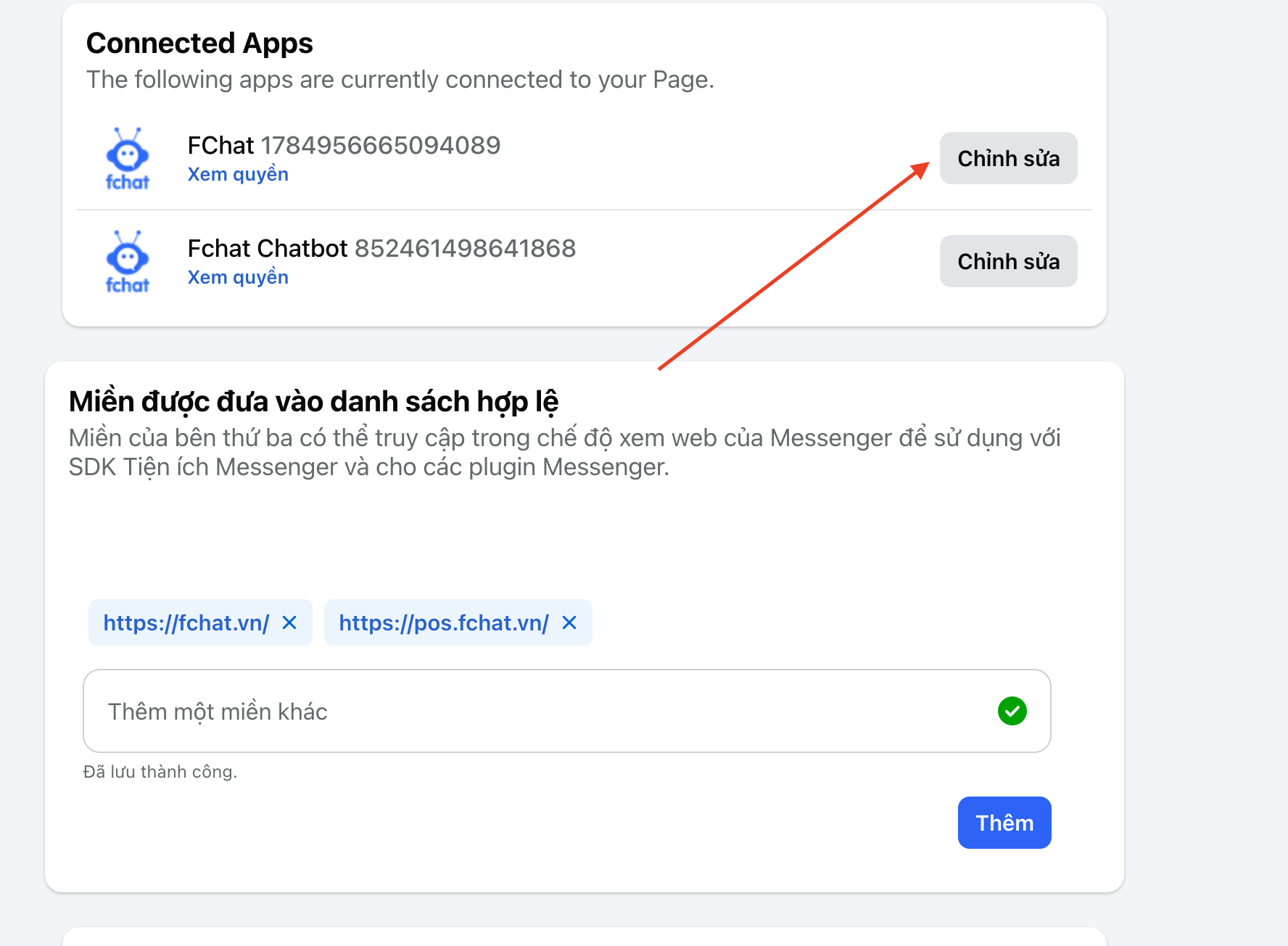The image size is (1288, 946).
Task: Click the whitelisted domains description paragraph
Action: (564, 453)
